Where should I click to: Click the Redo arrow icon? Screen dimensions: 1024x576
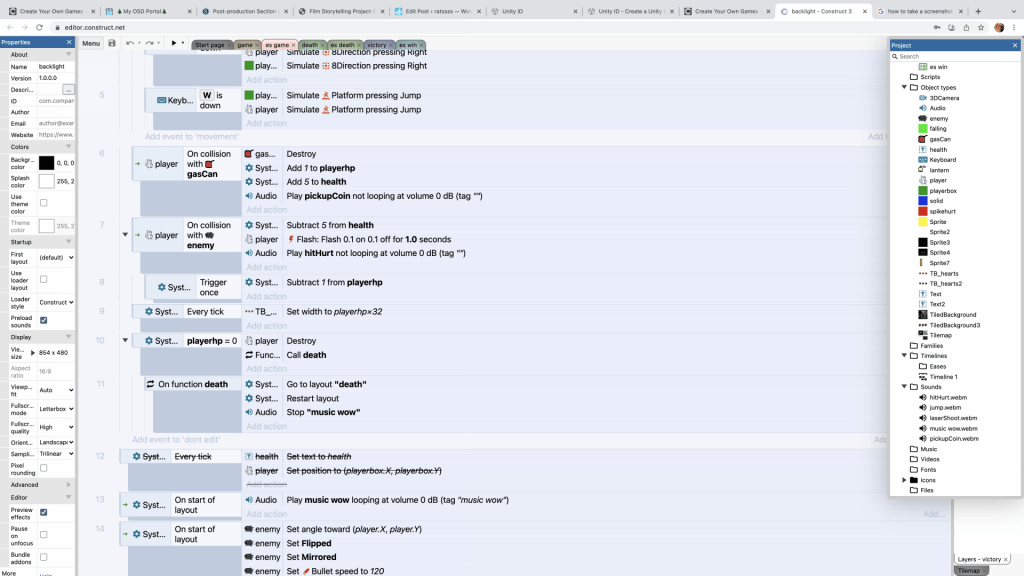click(x=150, y=43)
